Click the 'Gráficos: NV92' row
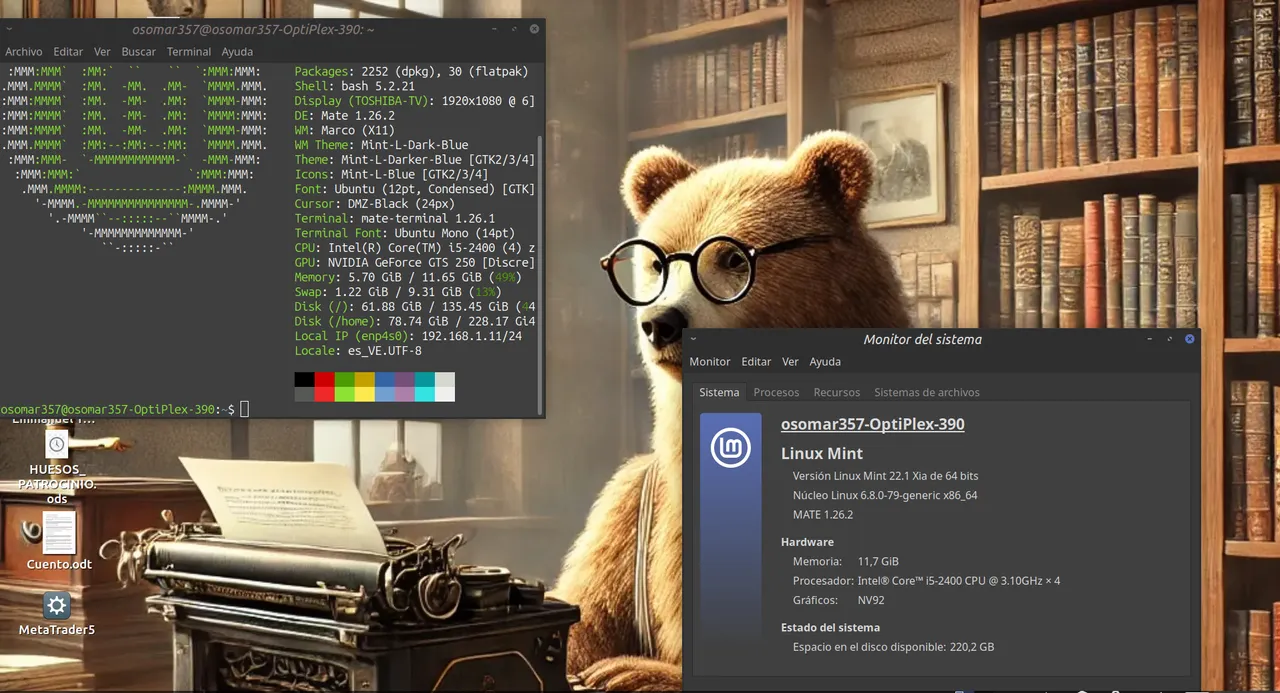1280x693 pixels. point(839,600)
